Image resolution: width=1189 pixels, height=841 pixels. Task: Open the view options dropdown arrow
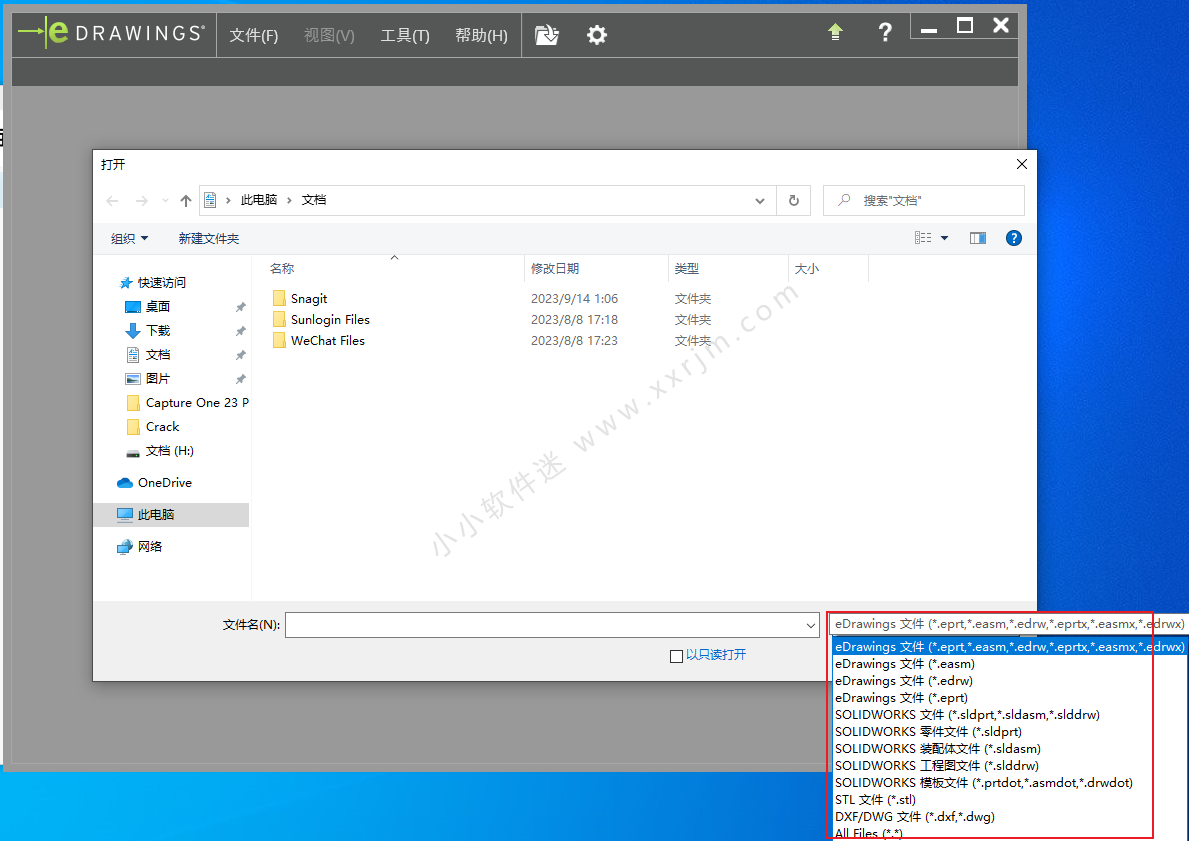tap(944, 238)
